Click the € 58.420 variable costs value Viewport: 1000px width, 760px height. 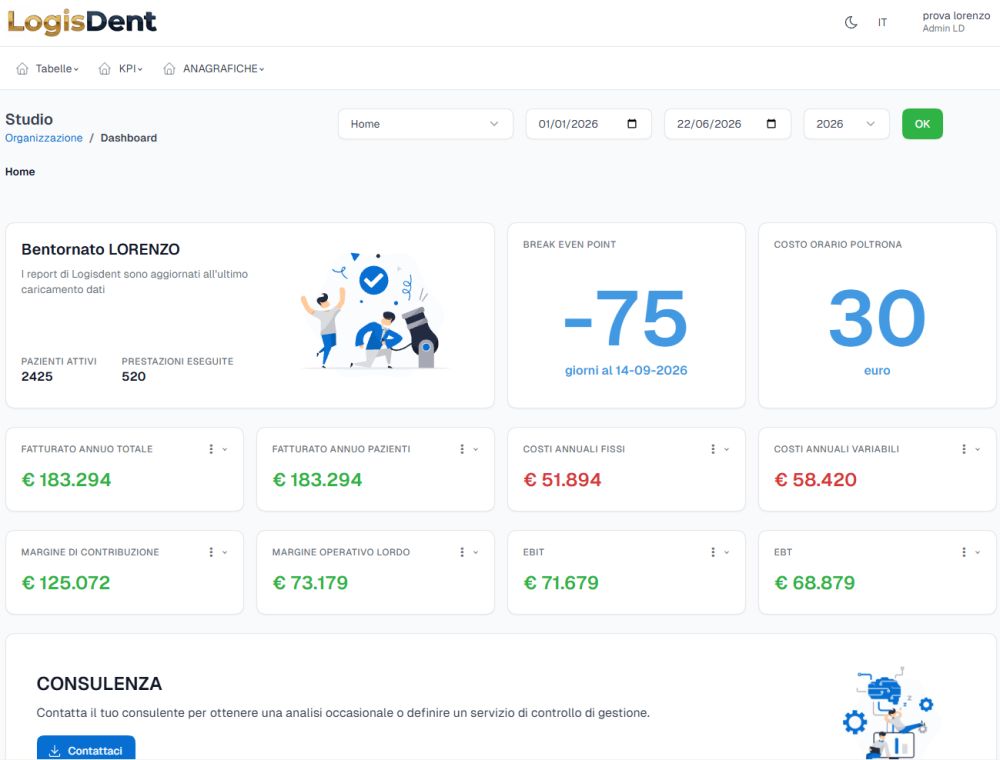click(x=815, y=479)
